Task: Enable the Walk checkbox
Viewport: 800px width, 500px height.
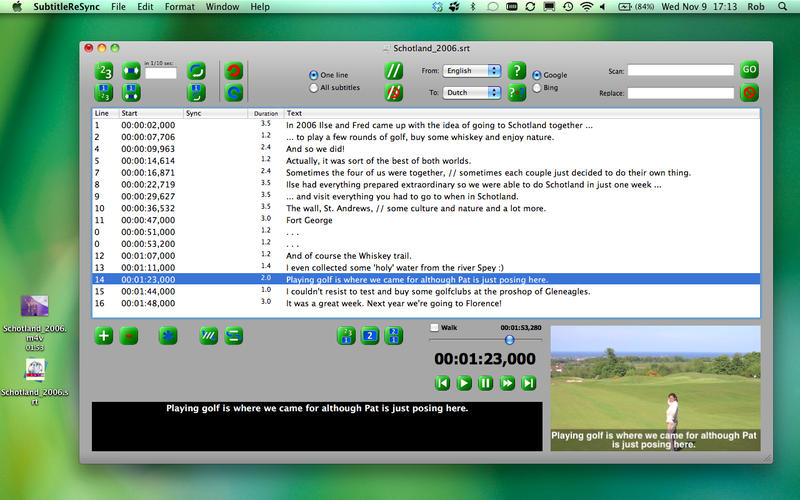Action: pos(434,327)
